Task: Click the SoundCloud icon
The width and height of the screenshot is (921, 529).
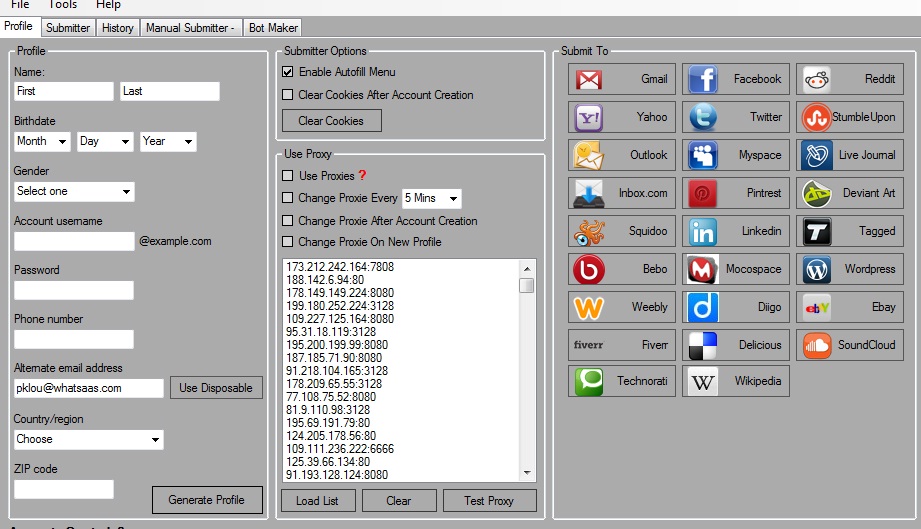Action: point(817,345)
